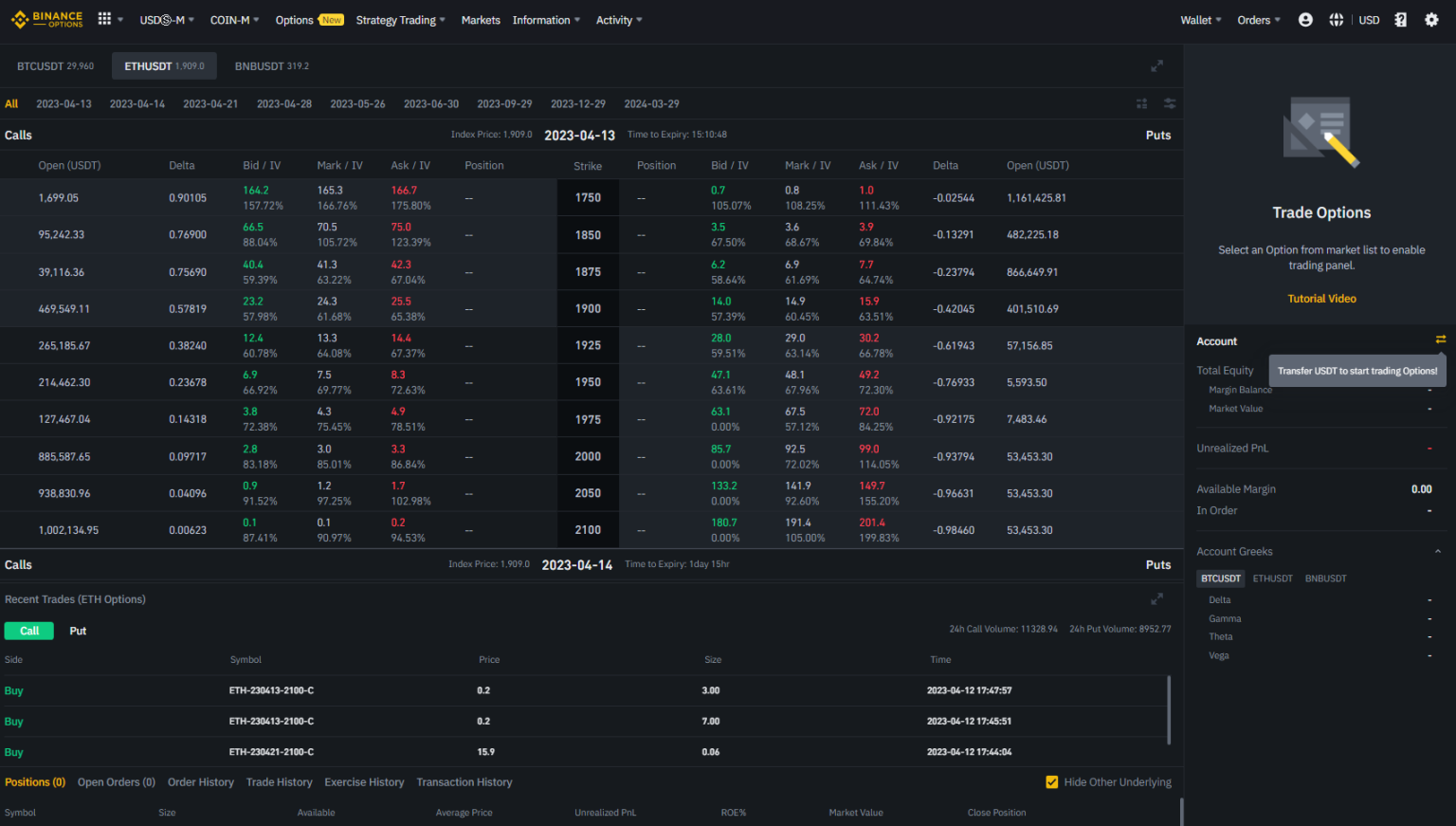Open the help guide icon
This screenshot has height=826, width=1456.
1400,19
